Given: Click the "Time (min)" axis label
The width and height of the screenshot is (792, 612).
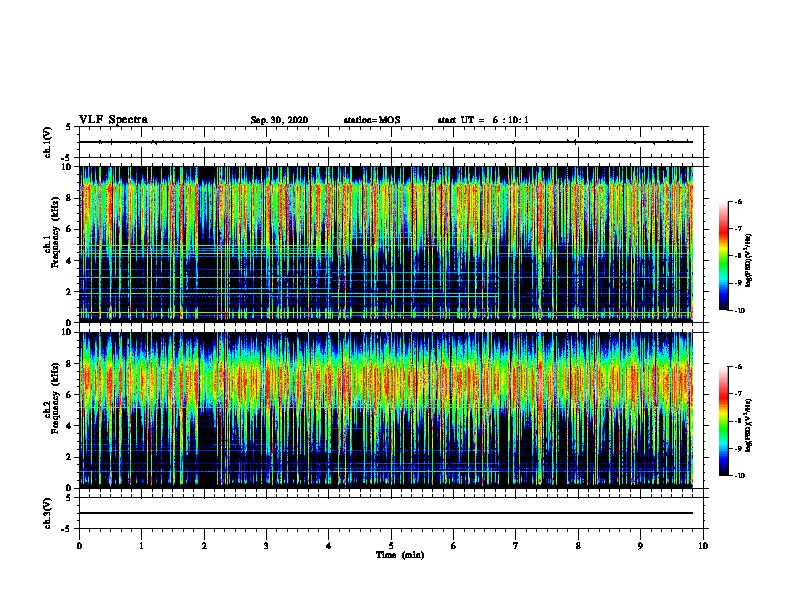Looking at the screenshot, I should (x=400, y=555).
